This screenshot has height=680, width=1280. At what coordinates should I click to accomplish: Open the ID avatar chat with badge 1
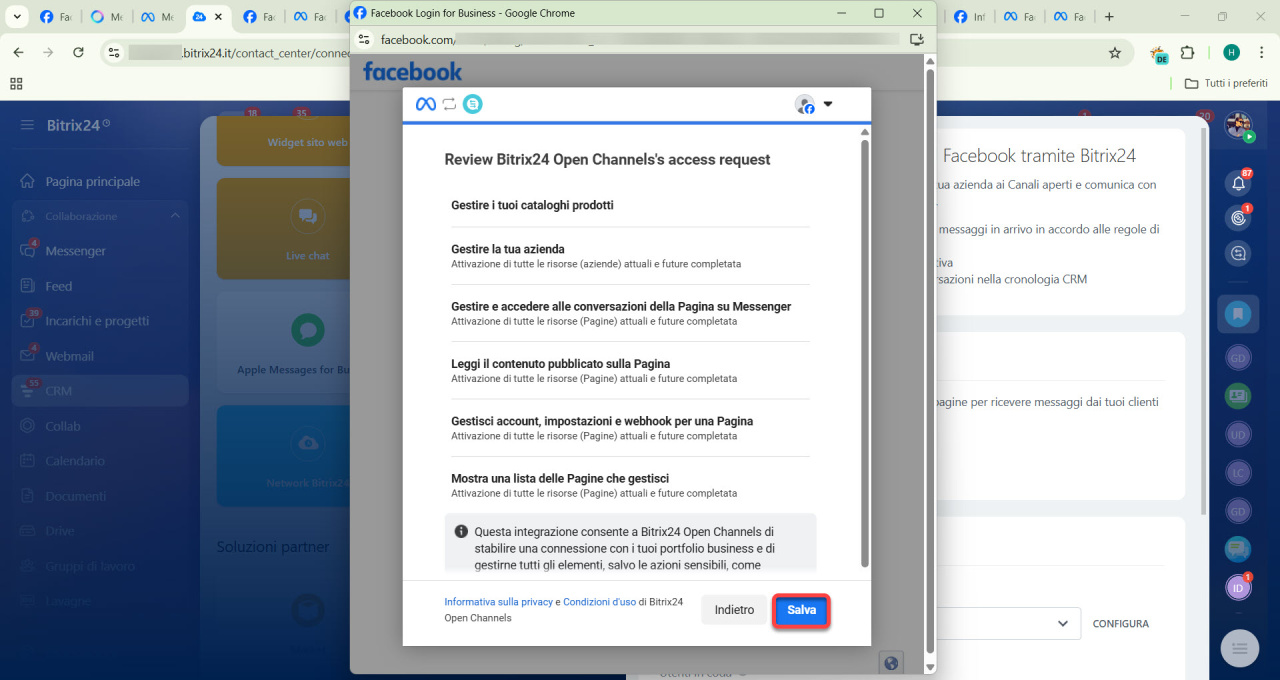1238,587
